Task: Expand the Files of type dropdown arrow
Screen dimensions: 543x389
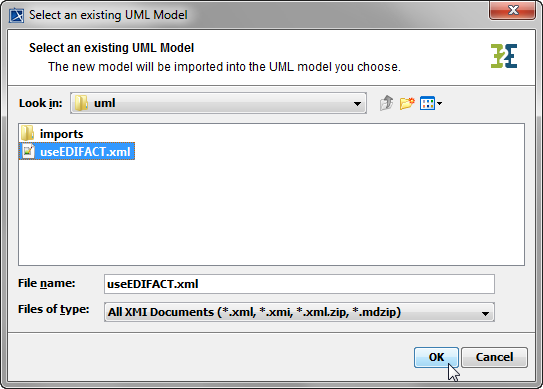Action: [485, 313]
